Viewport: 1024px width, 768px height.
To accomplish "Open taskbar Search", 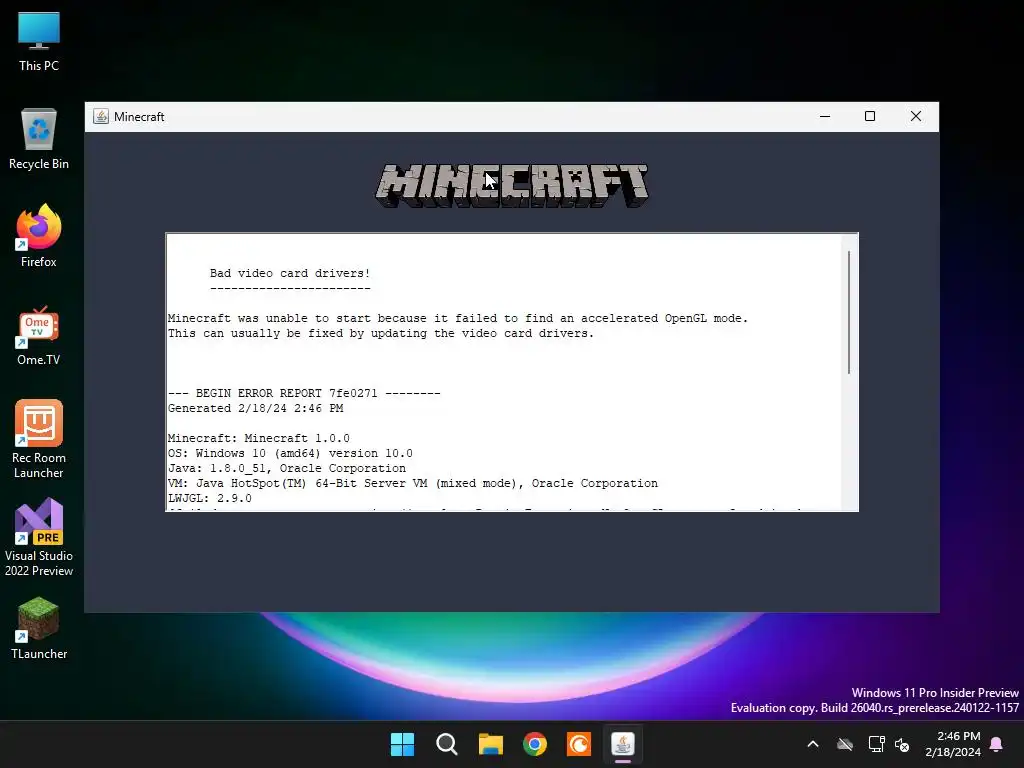I will pyautogui.click(x=447, y=744).
